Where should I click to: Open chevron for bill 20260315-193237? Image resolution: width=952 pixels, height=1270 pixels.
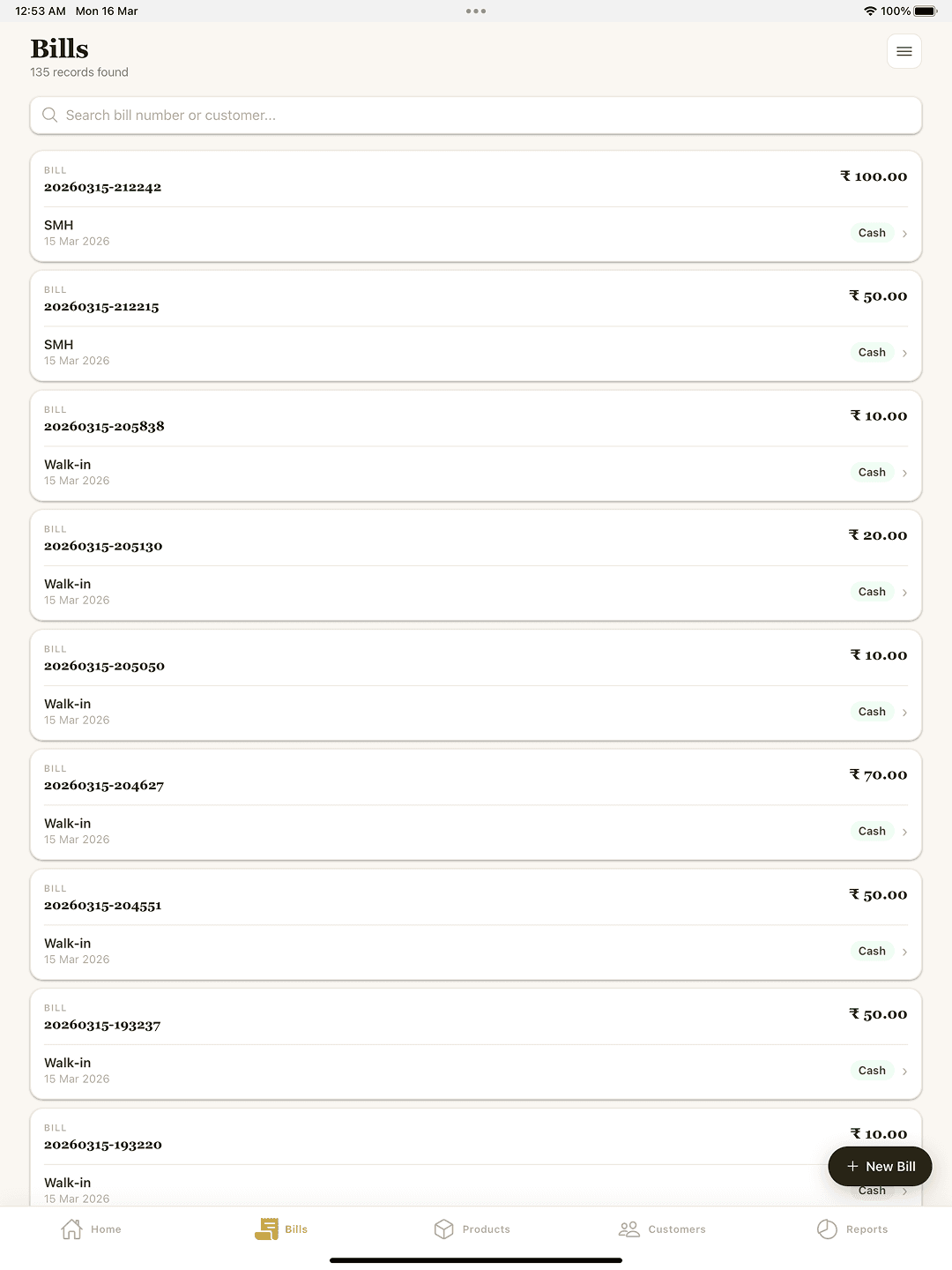click(904, 1072)
